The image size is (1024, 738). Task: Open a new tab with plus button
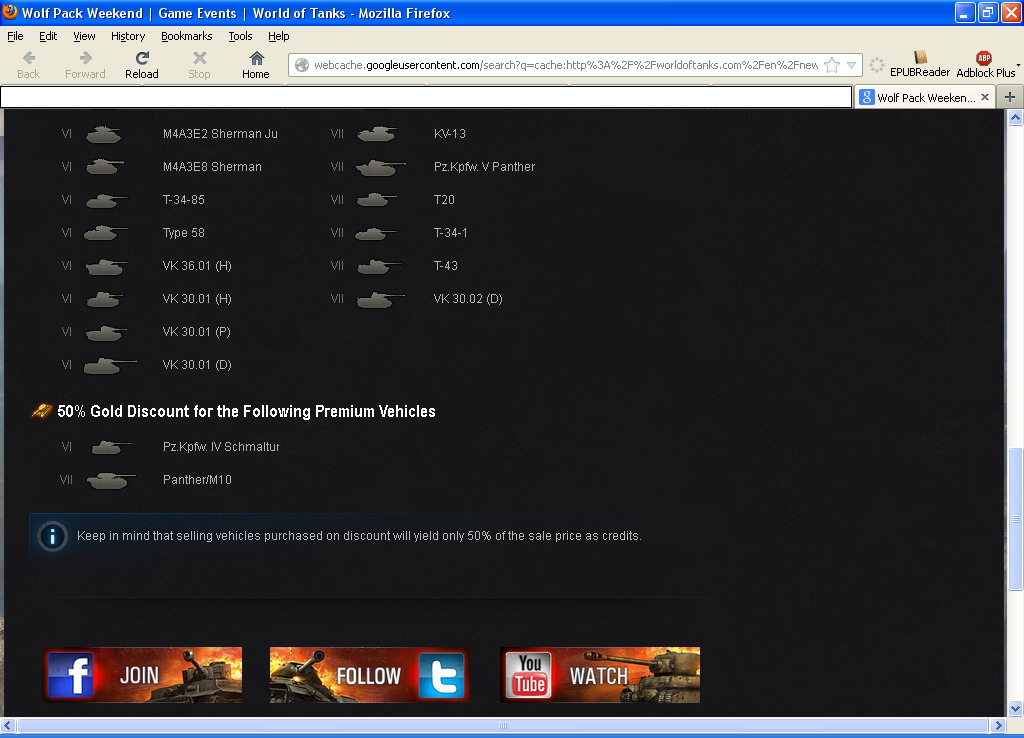point(1010,97)
